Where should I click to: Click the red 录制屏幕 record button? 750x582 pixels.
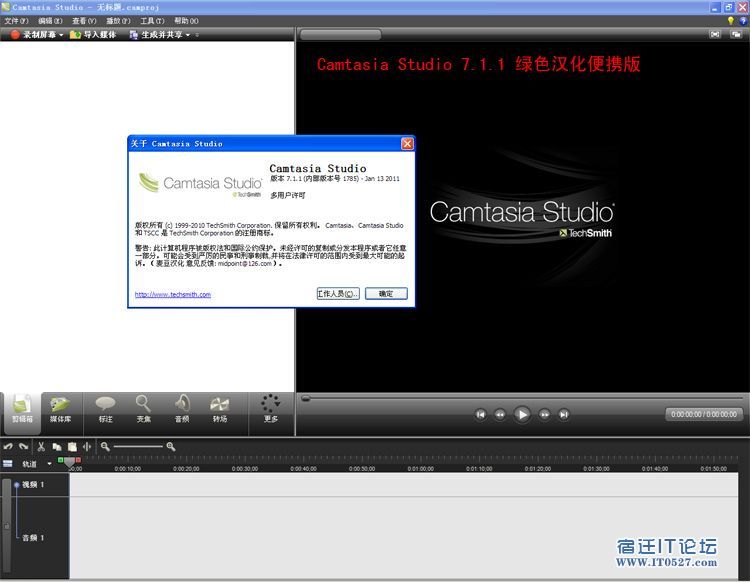33,34
